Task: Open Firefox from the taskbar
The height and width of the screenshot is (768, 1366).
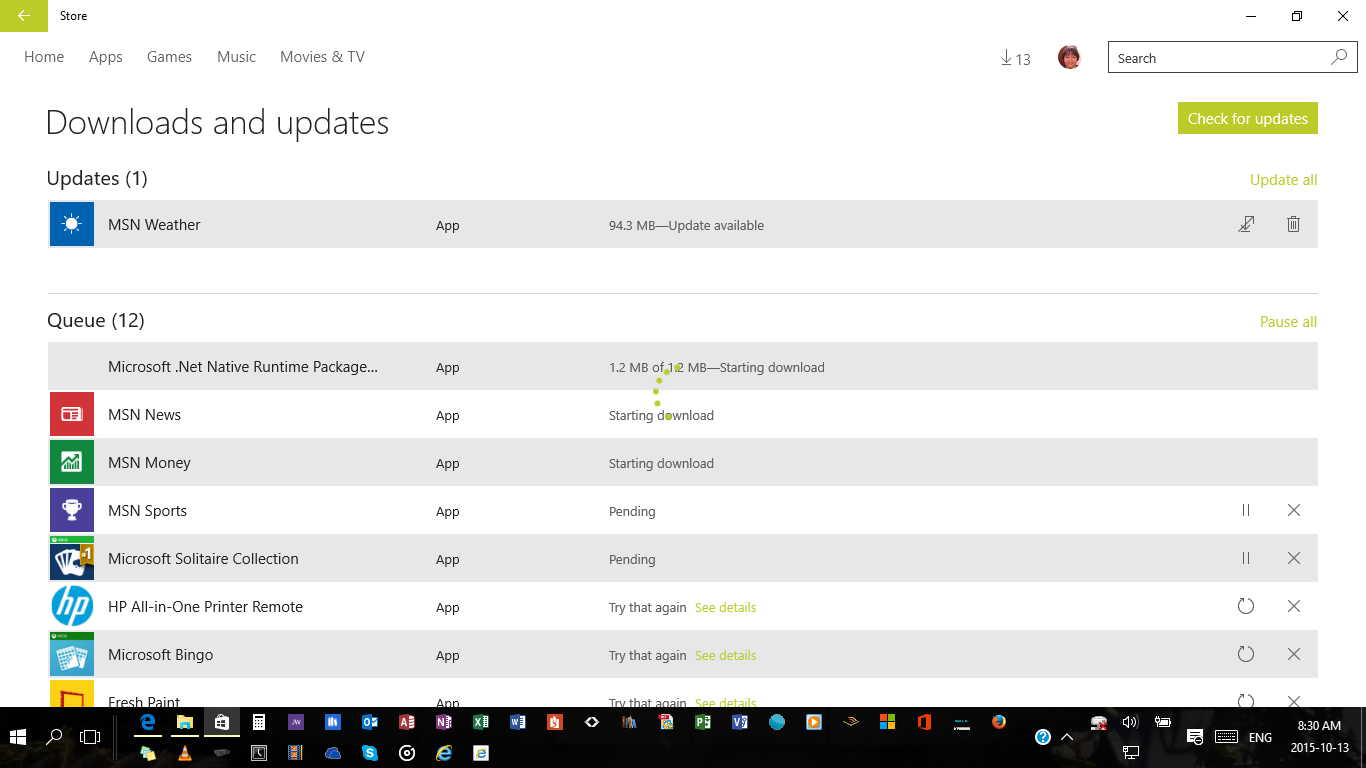Action: pyautogui.click(x=999, y=721)
